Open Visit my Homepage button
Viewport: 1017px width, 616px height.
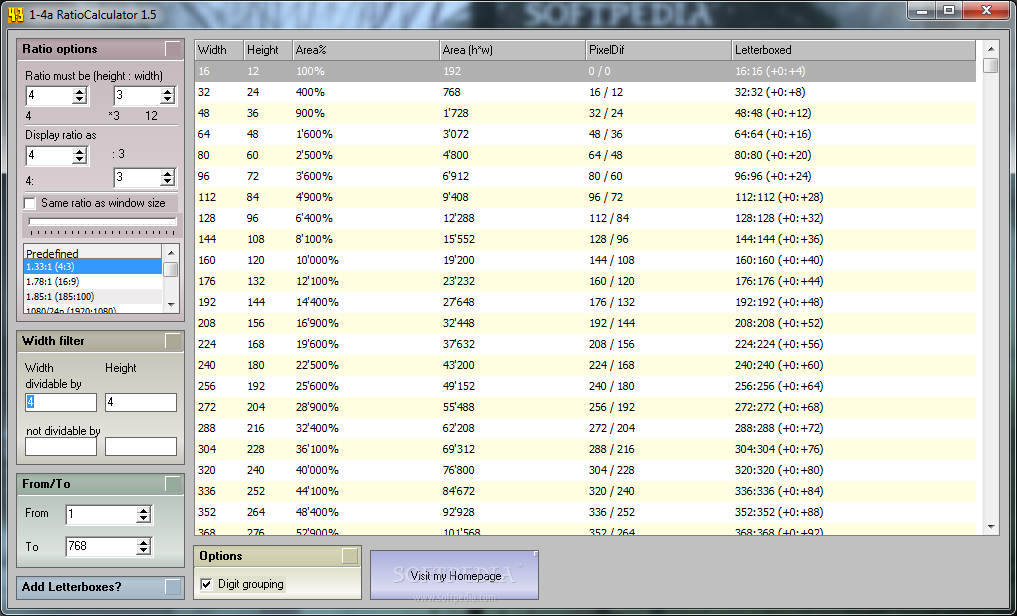[x=455, y=576]
